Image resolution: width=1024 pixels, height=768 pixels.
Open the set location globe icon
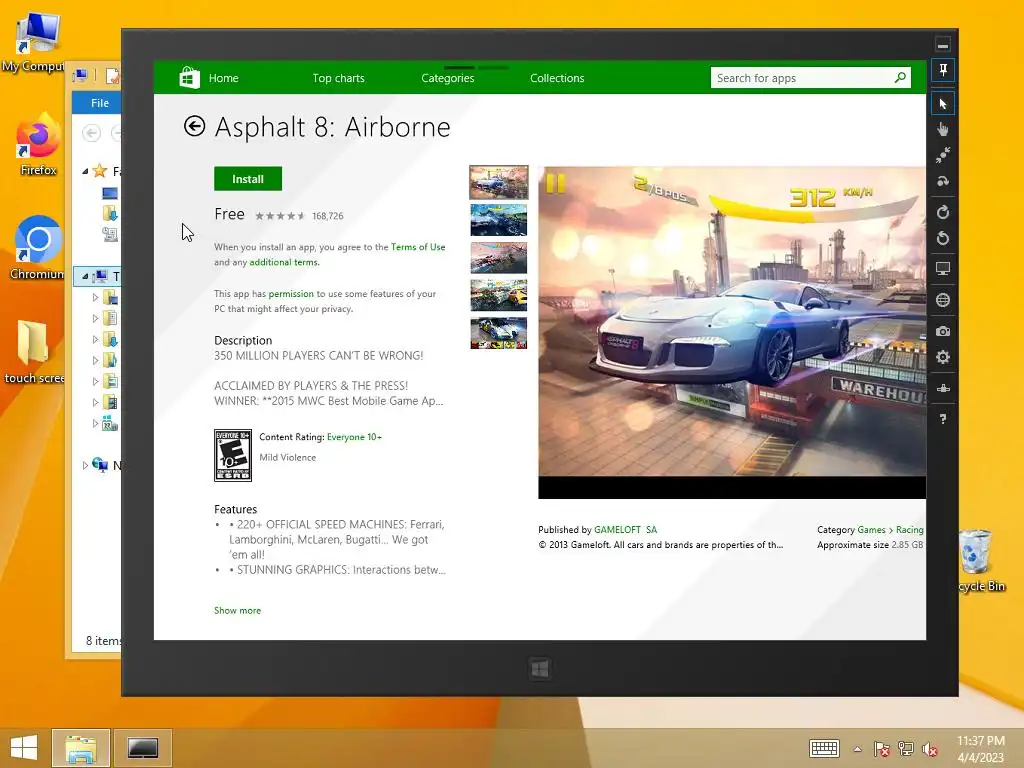click(943, 300)
